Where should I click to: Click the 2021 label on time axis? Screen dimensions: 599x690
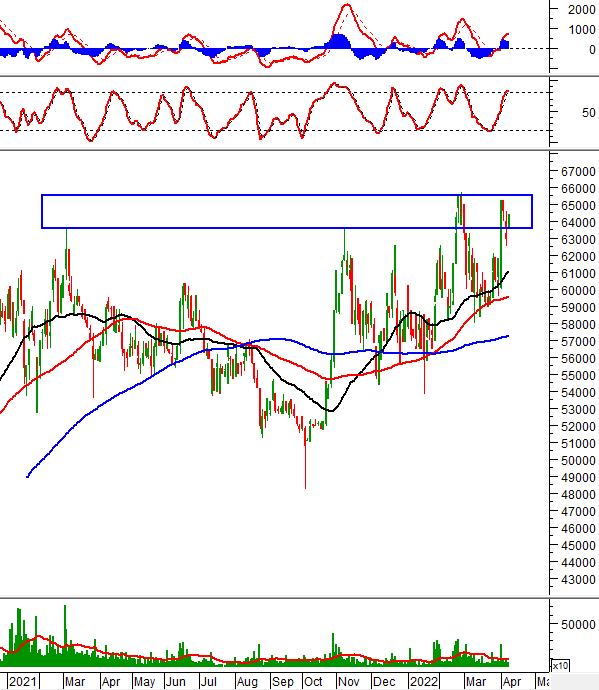click(x=23, y=682)
